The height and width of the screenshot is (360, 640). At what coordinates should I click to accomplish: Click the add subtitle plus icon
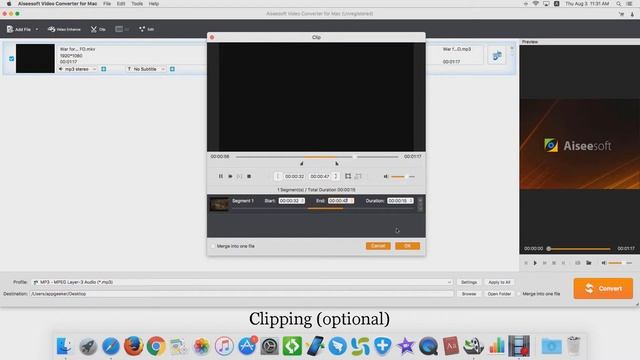tap(172, 69)
